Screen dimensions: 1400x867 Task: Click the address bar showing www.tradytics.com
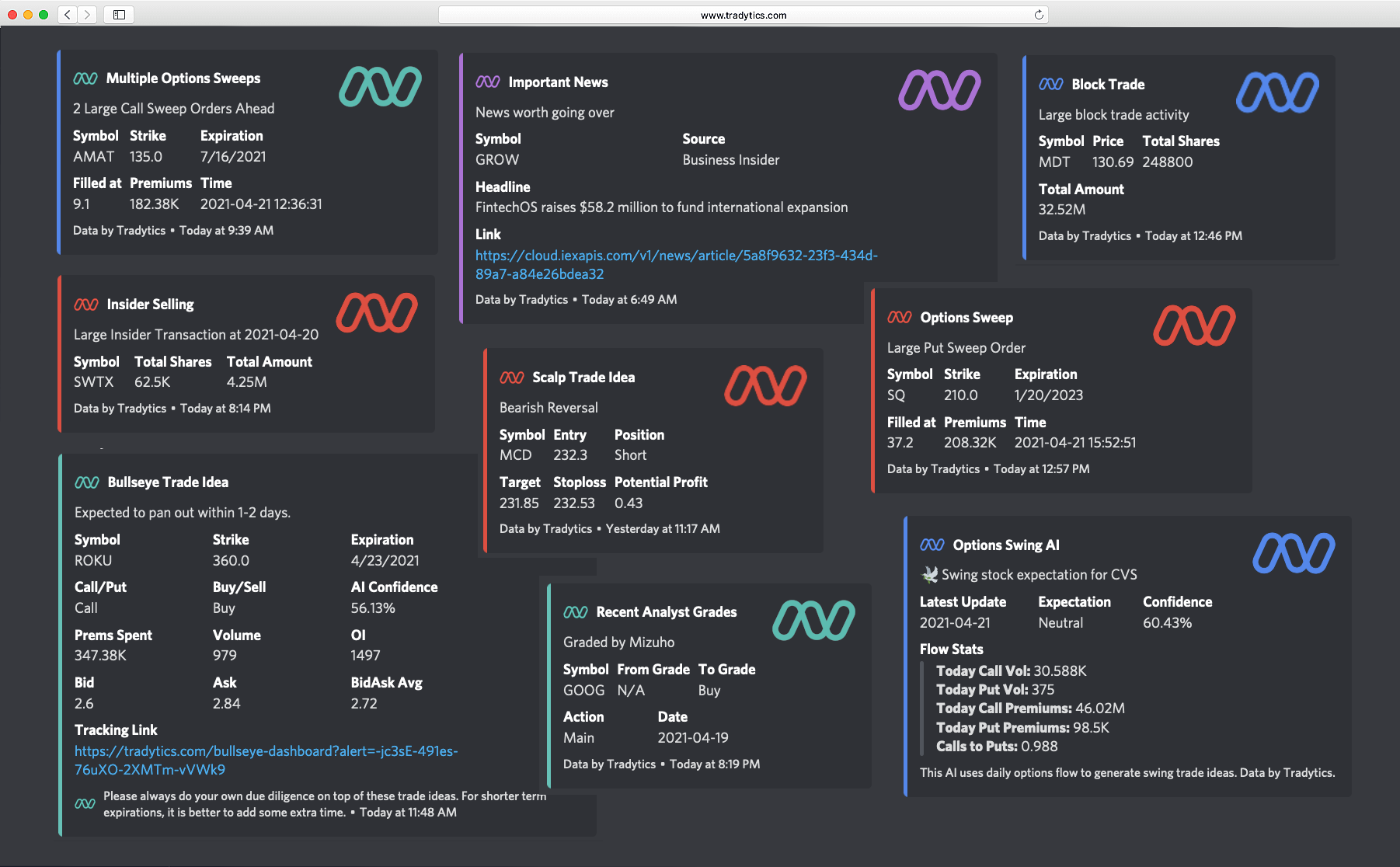pos(743,14)
